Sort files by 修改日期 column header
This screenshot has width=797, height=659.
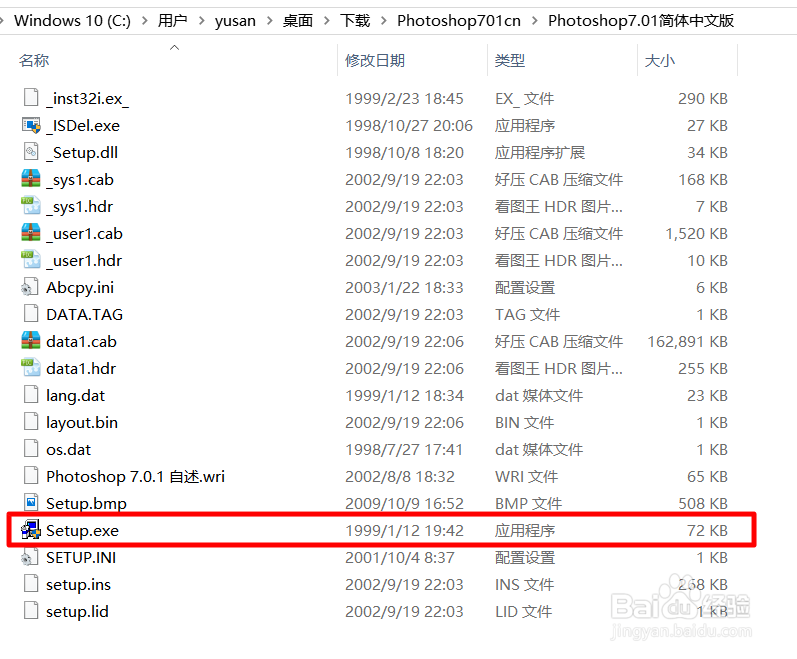(375, 60)
